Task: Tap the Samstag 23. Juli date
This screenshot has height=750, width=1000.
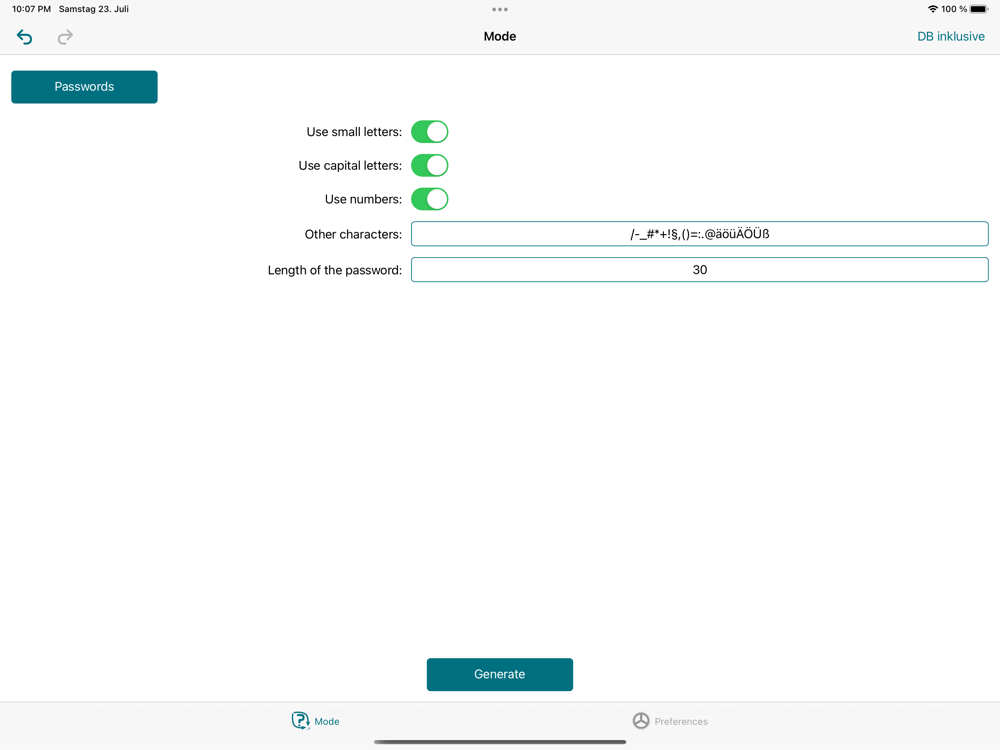Action: 94,9
